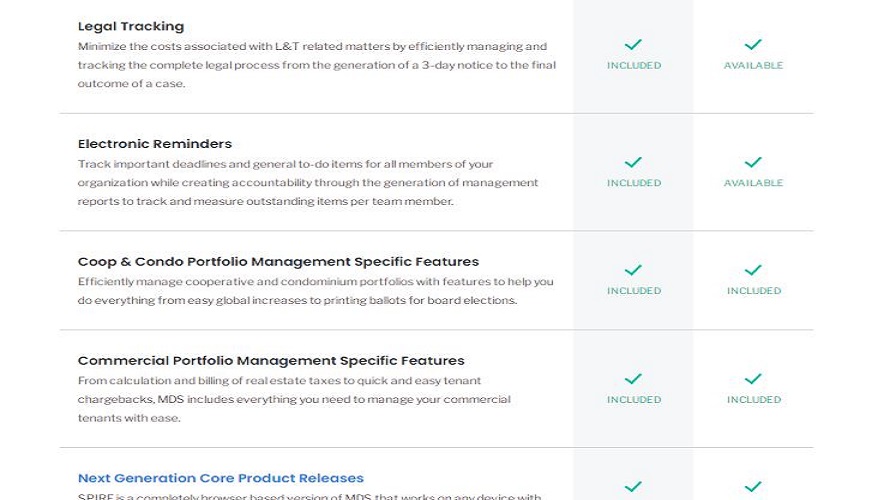Click Coop & Condo first-column checkmark
Viewport: 890px width, 500px height.
pos(633,270)
